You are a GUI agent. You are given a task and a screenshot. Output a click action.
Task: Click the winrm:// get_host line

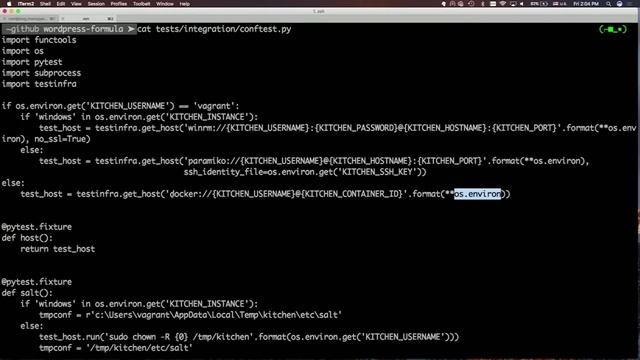pyautogui.click(x=338, y=128)
